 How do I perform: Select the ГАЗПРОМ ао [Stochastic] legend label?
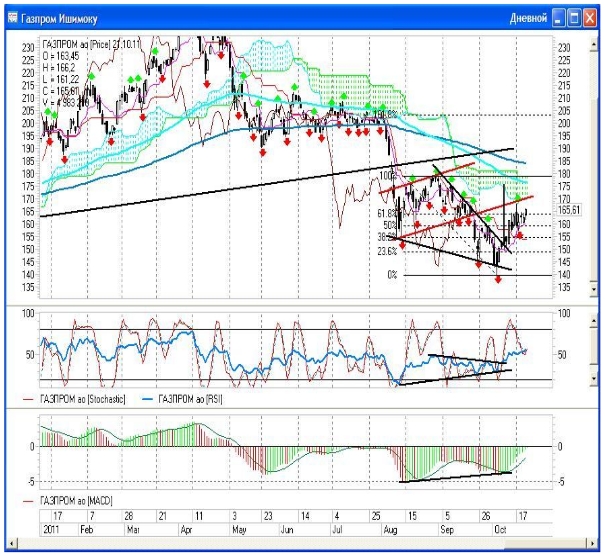click(x=83, y=399)
